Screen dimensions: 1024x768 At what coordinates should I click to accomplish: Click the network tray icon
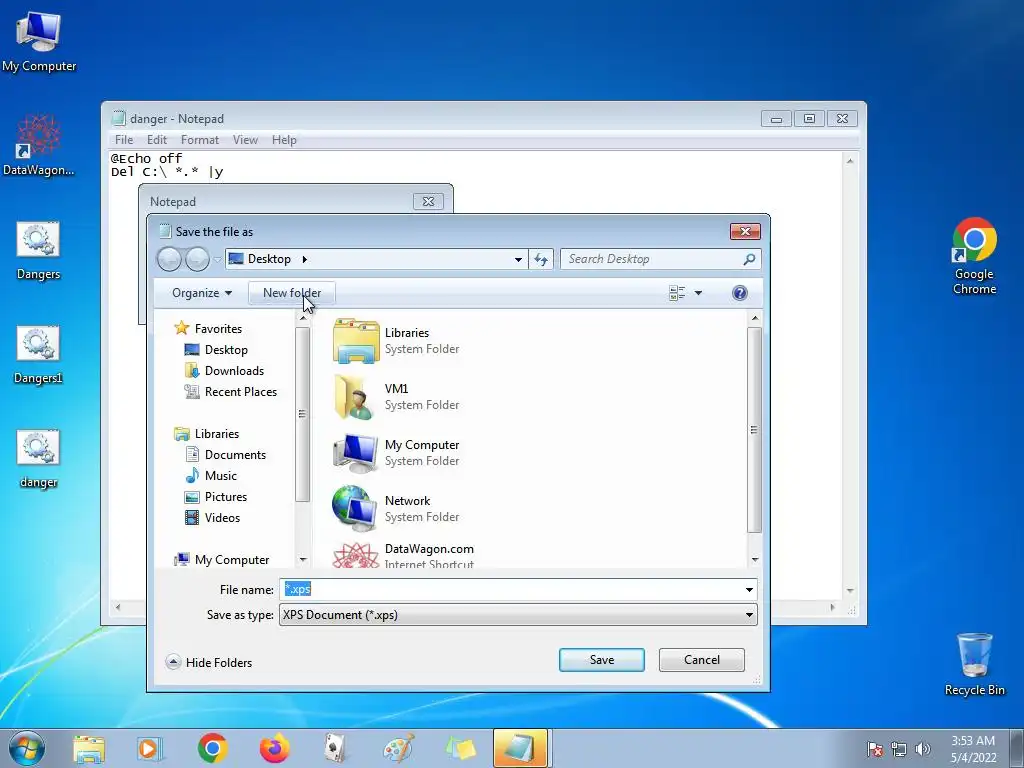coord(899,749)
